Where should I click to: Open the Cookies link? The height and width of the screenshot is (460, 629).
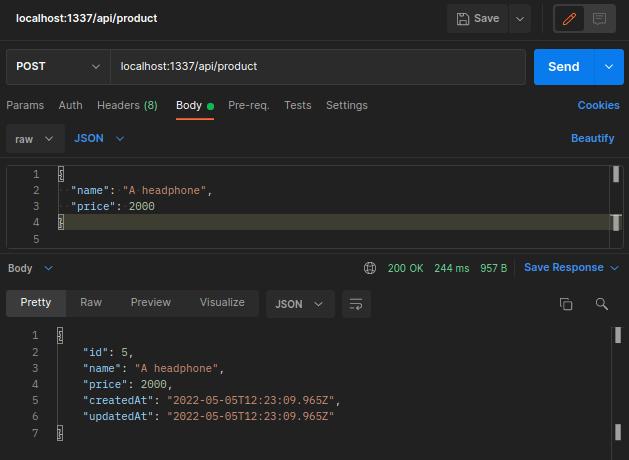(x=598, y=105)
